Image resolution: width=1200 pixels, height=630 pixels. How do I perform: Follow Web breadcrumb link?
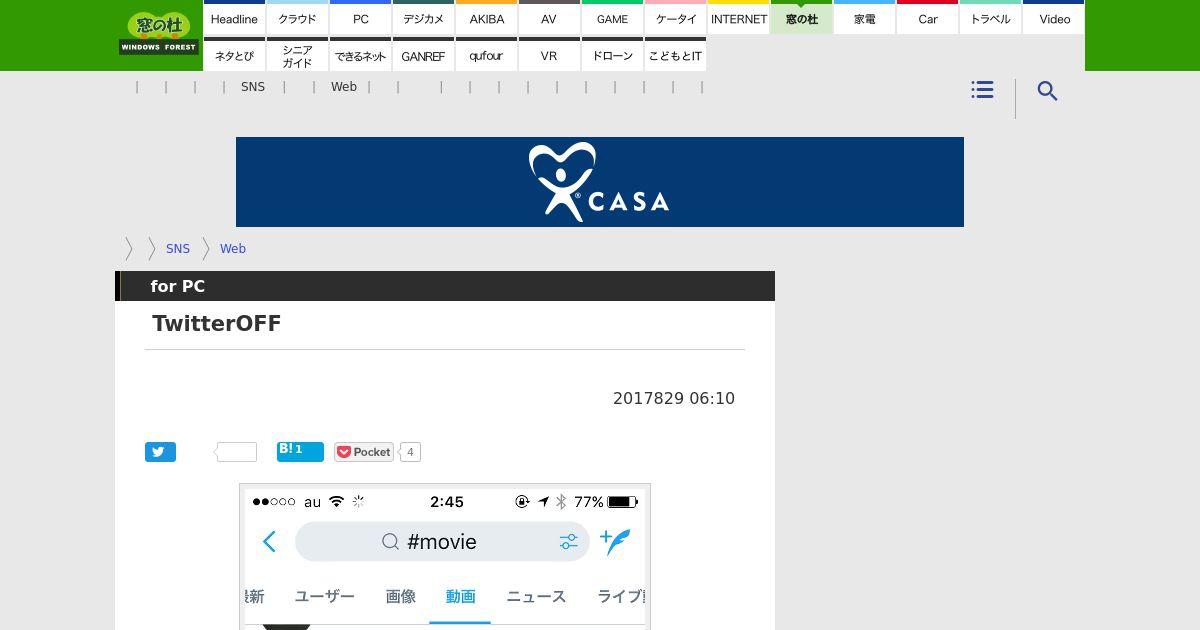point(233,249)
